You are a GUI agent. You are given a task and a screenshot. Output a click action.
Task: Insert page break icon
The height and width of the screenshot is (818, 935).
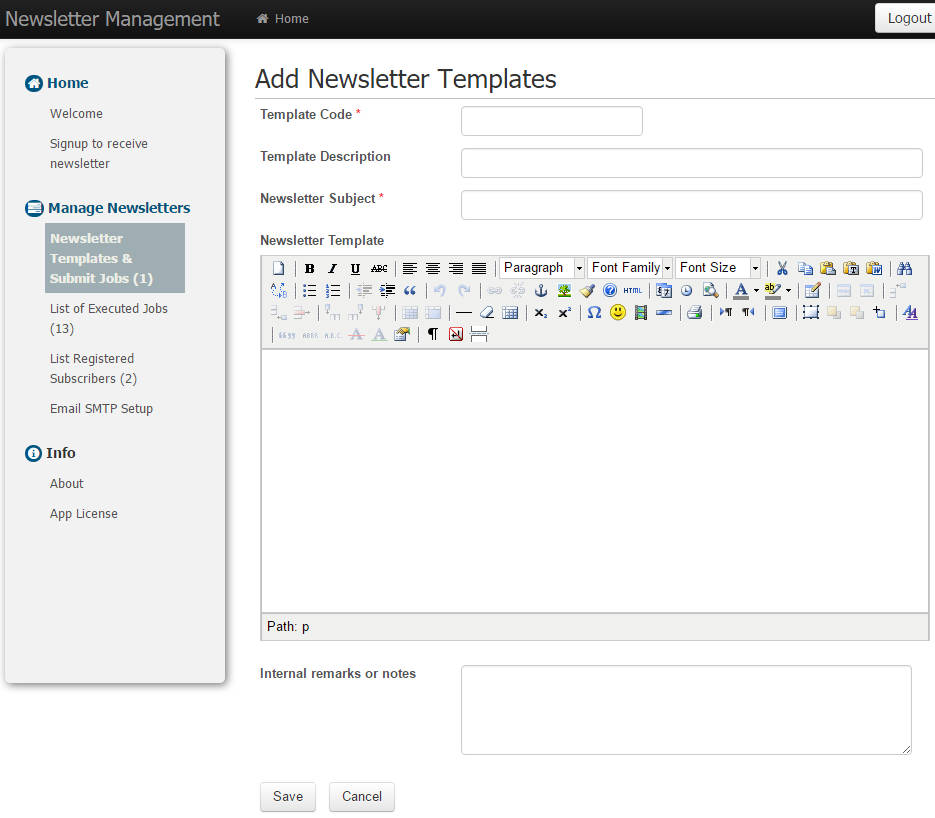[x=479, y=334]
